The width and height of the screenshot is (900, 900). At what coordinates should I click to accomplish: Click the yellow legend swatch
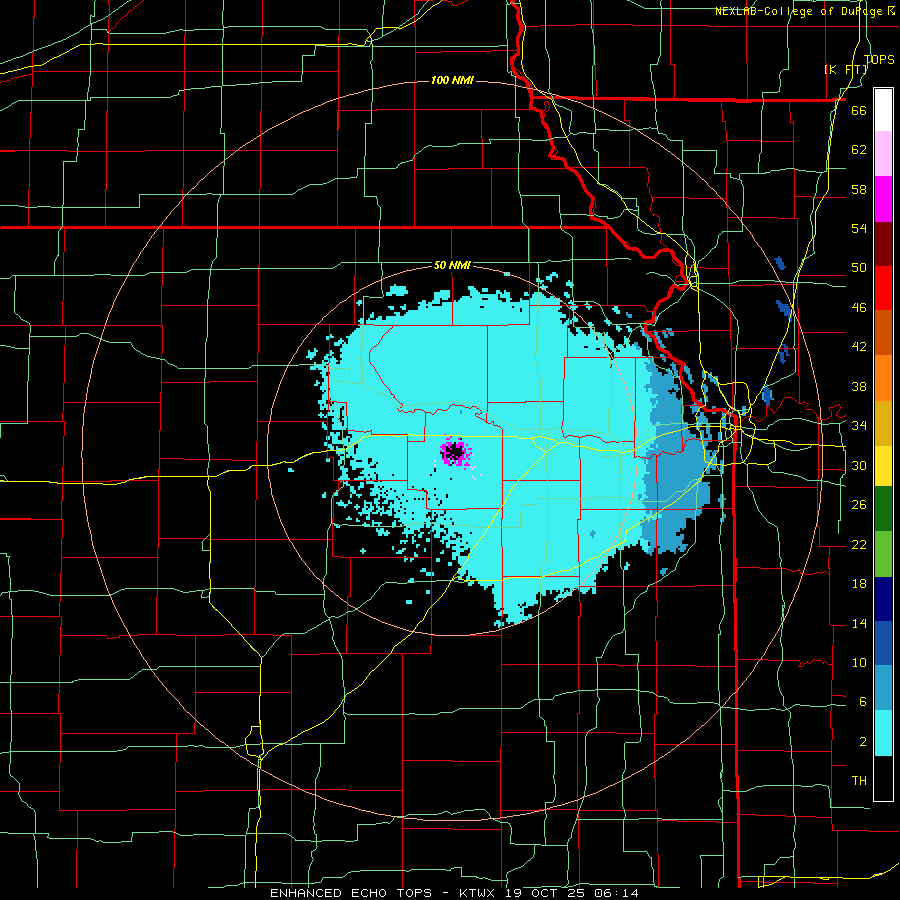pos(883,465)
